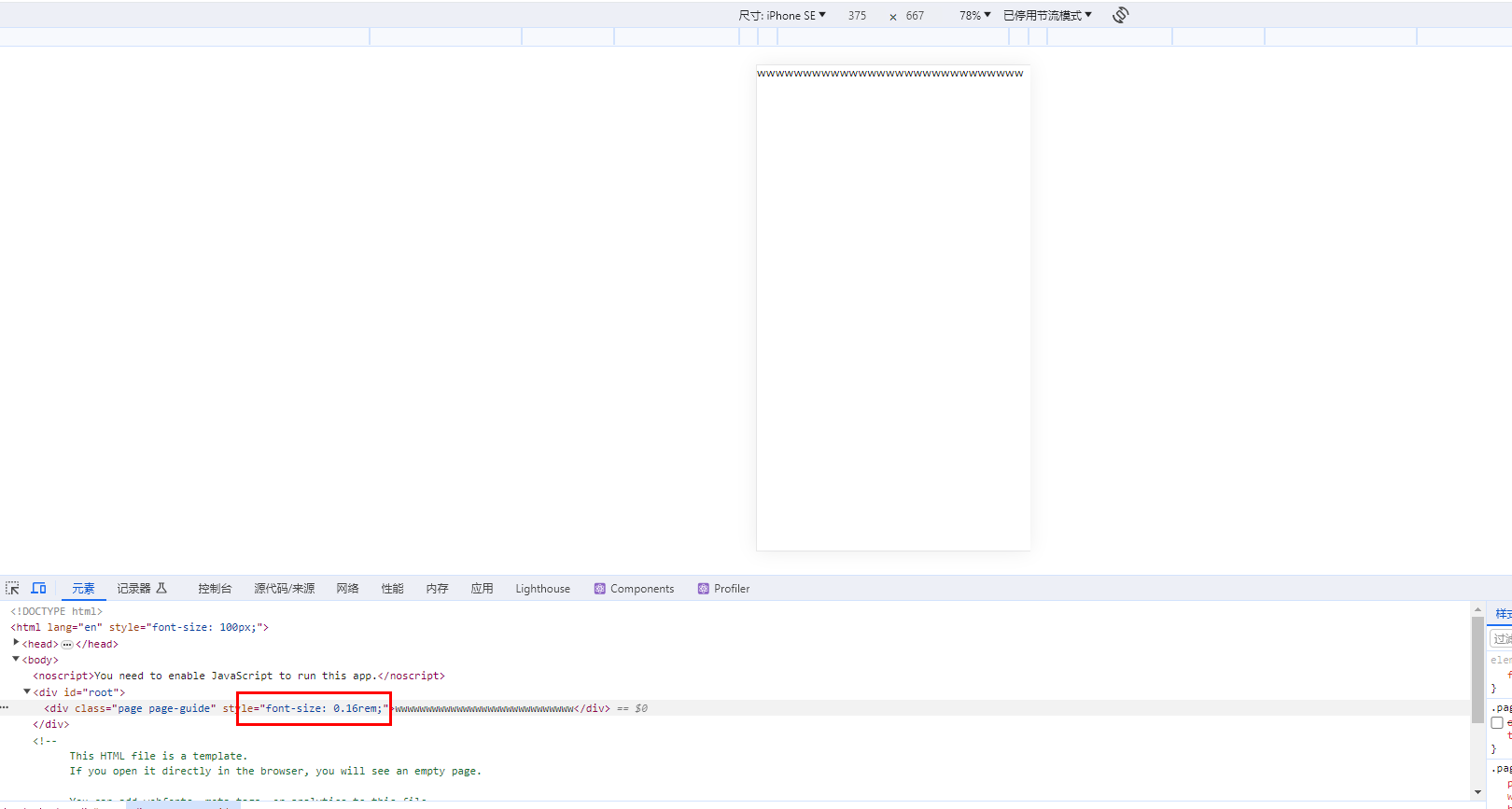Expand the head element node

pyautogui.click(x=16, y=643)
